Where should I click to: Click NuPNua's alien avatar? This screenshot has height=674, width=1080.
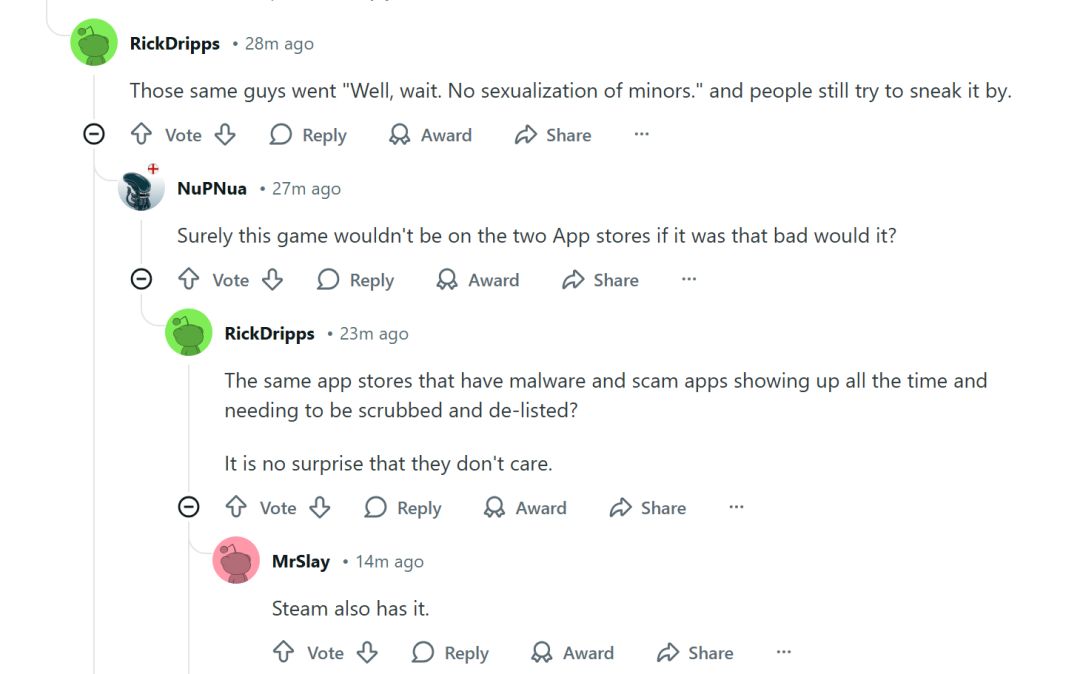pos(141,188)
